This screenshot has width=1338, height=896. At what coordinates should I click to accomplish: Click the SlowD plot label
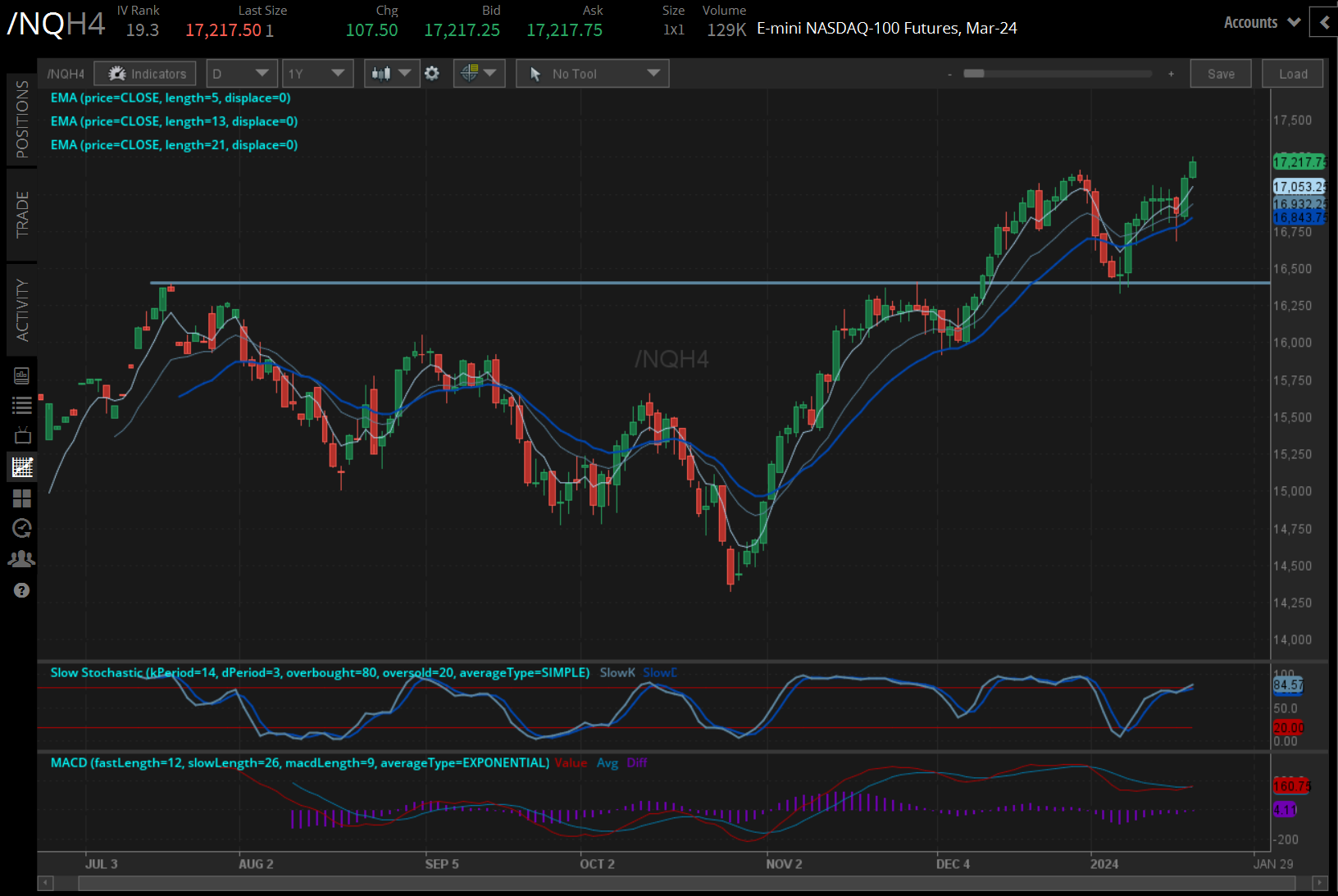coord(660,672)
